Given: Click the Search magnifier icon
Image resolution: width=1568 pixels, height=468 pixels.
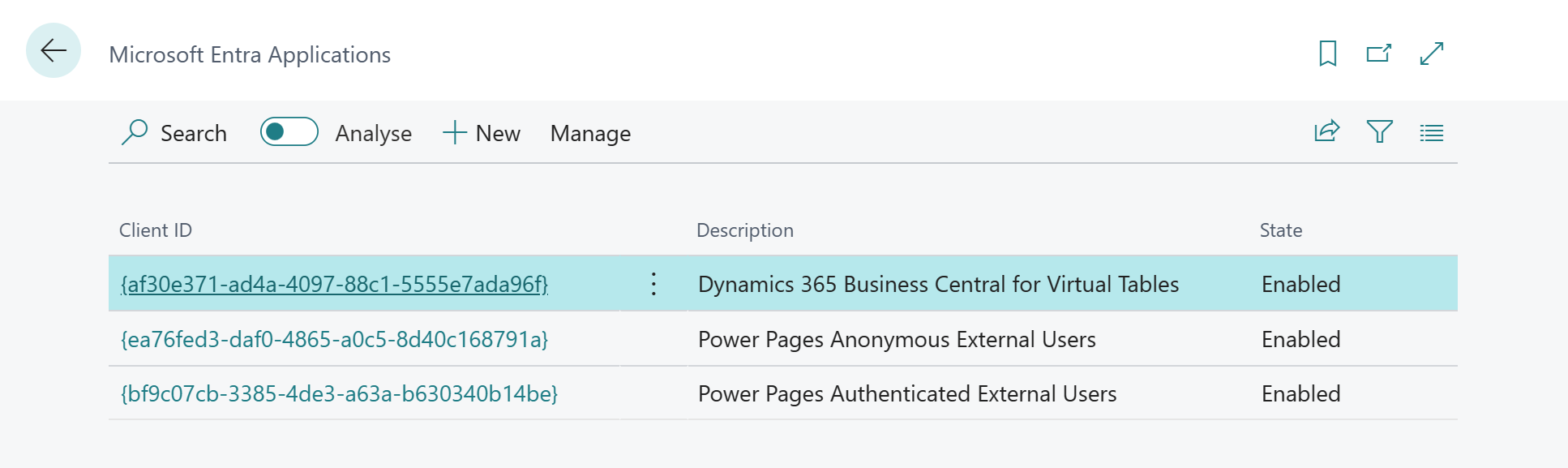Looking at the screenshot, I should coord(135,132).
